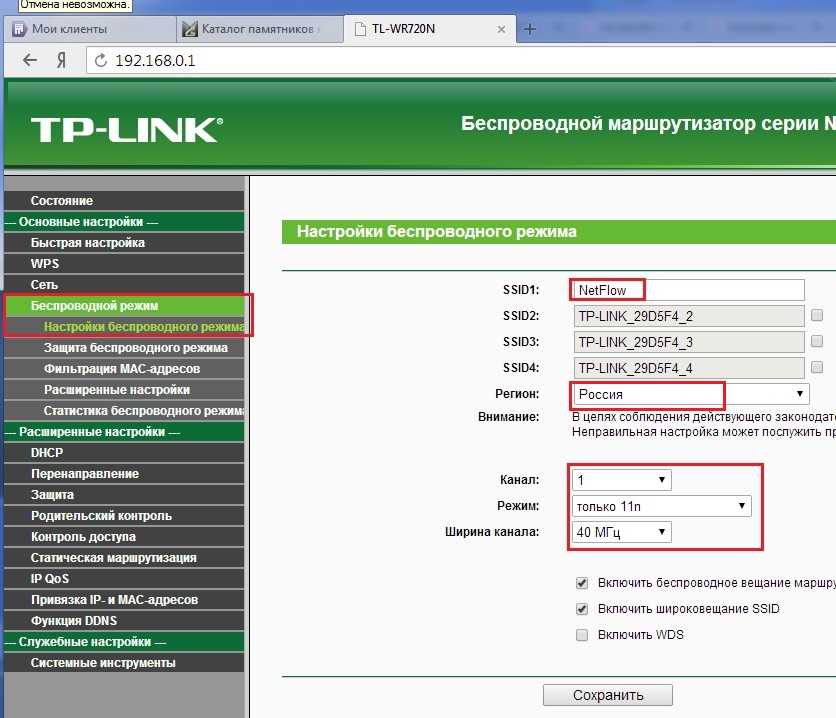This screenshot has width=836, height=718.
Task: Switch to the 'Каталог памятников' tab
Action: click(x=257, y=29)
